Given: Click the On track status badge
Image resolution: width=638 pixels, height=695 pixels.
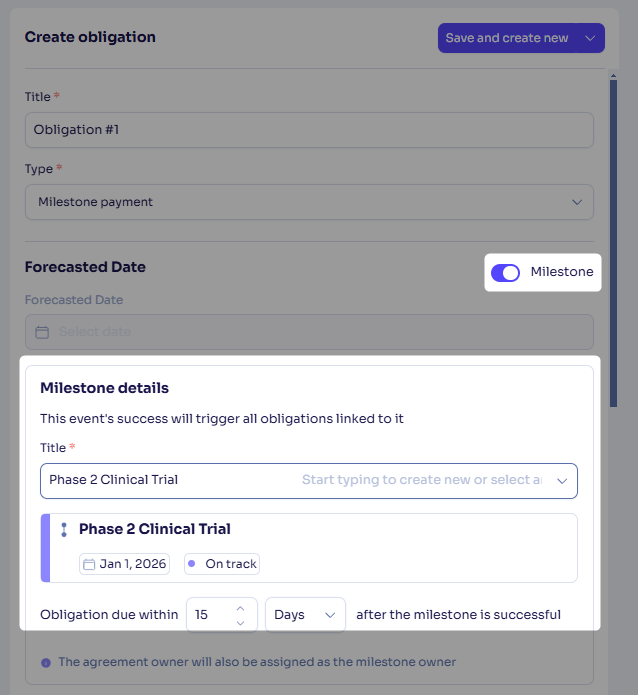Looking at the screenshot, I should (x=222, y=564).
